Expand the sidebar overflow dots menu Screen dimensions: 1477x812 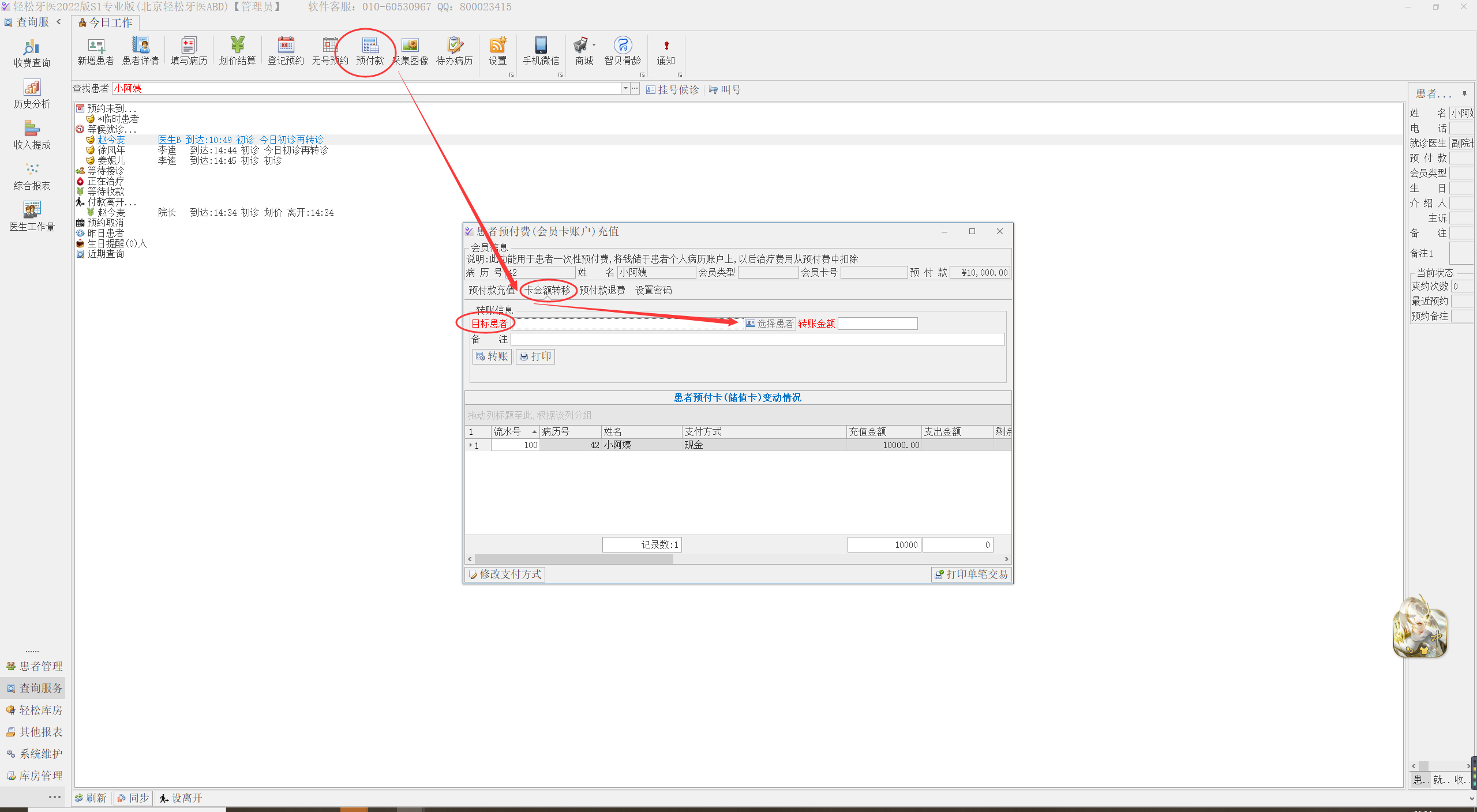pos(55,797)
